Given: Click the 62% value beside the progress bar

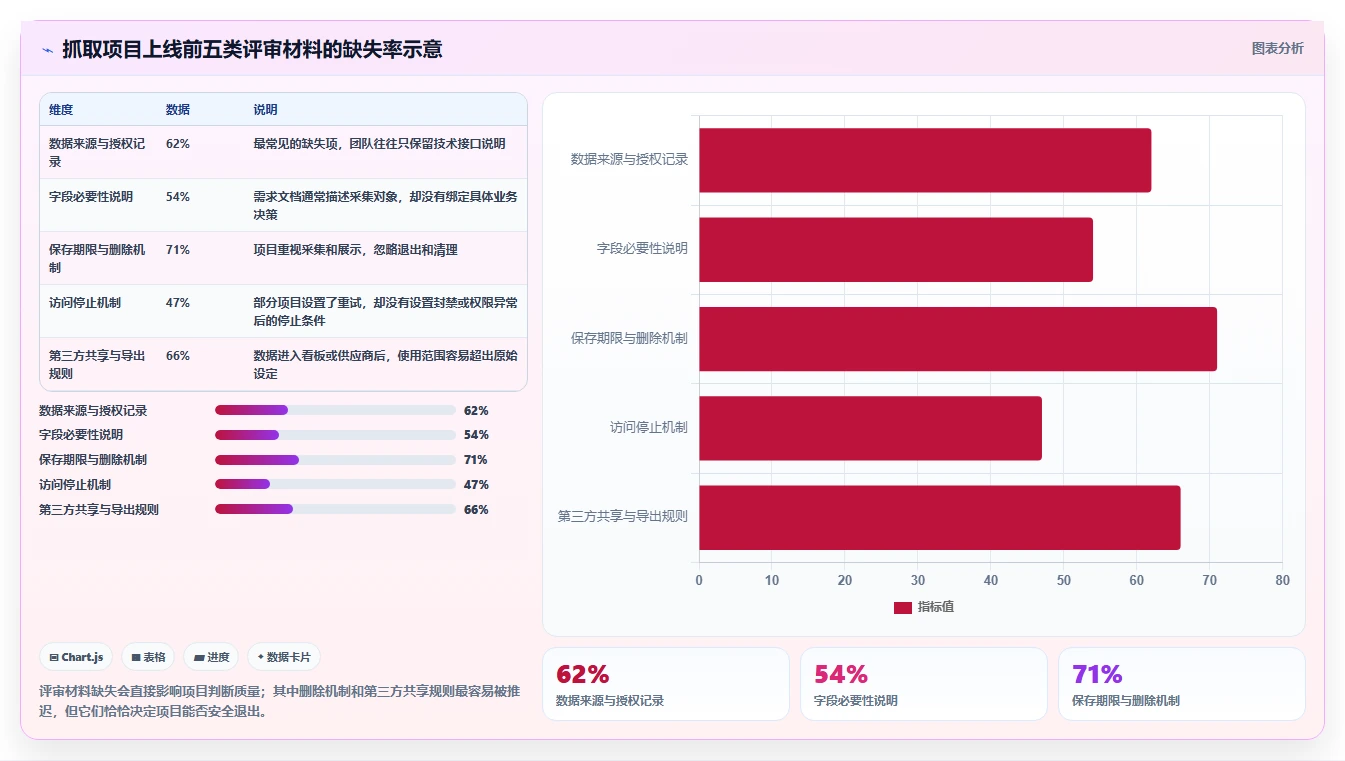Looking at the screenshot, I should 476,410.
